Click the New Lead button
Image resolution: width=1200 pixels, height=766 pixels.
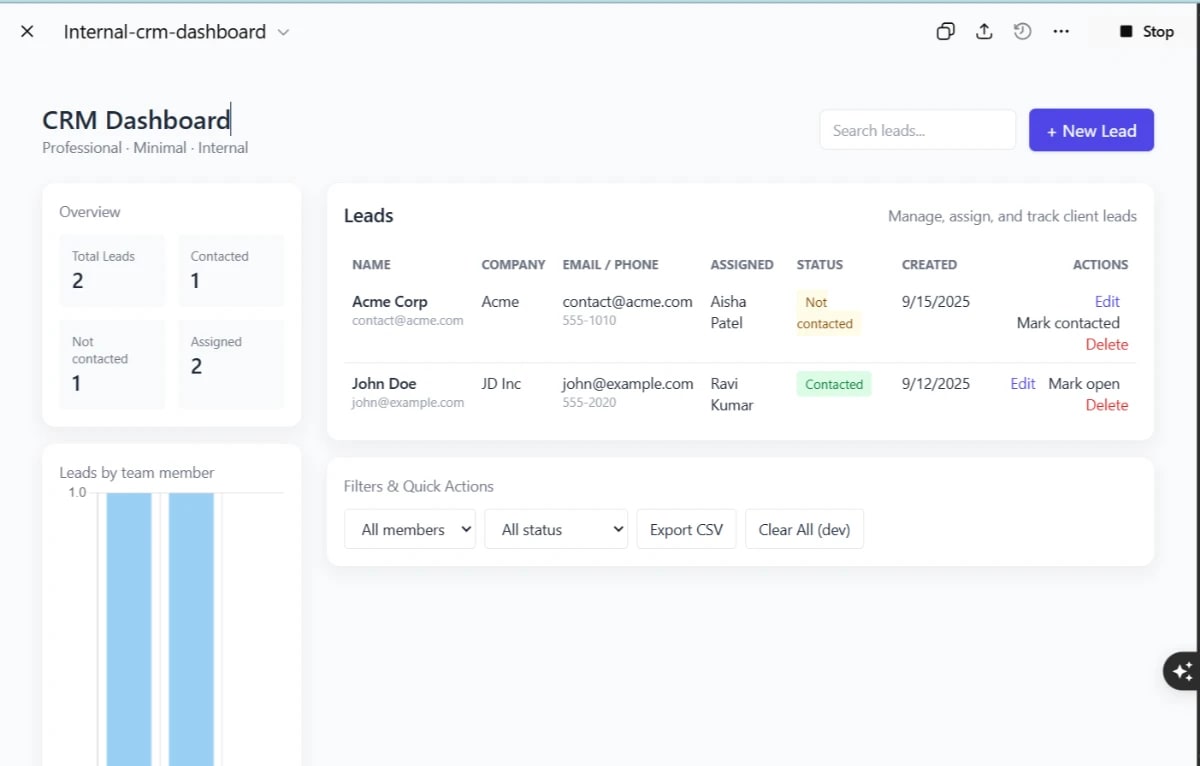(1091, 130)
